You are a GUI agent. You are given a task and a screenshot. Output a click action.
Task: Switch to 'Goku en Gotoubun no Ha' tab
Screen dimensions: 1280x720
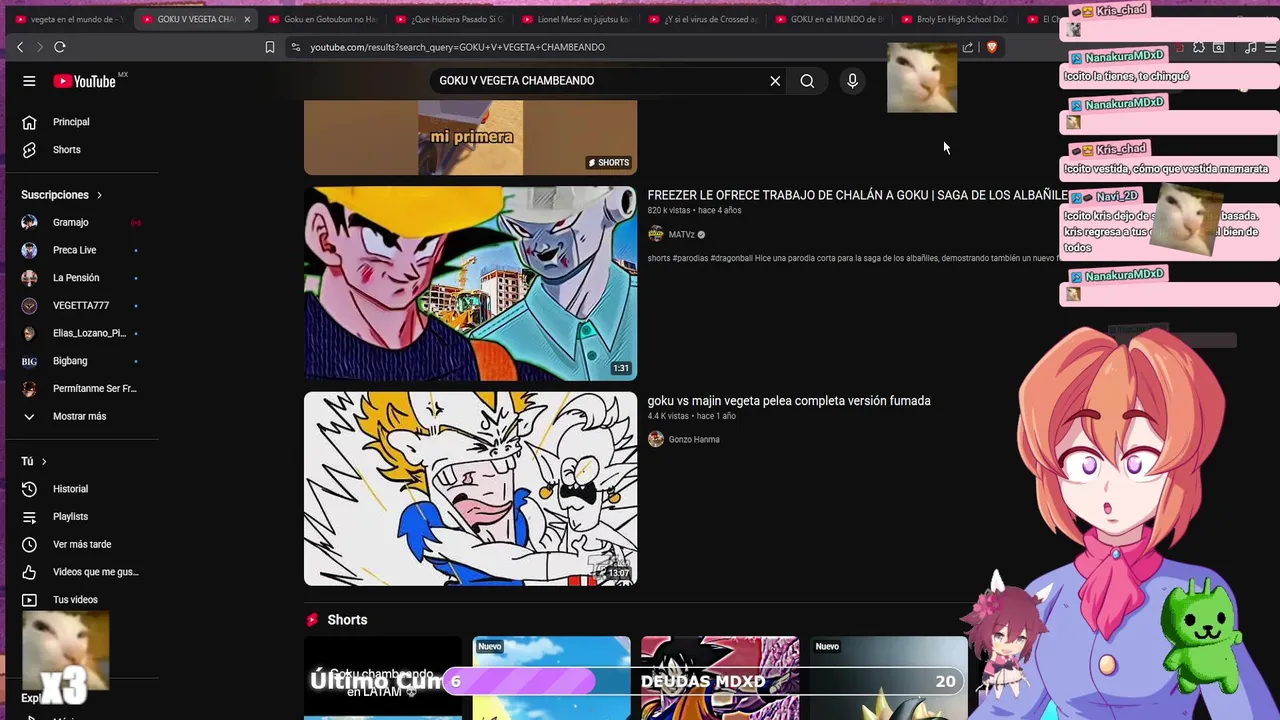tap(322, 19)
